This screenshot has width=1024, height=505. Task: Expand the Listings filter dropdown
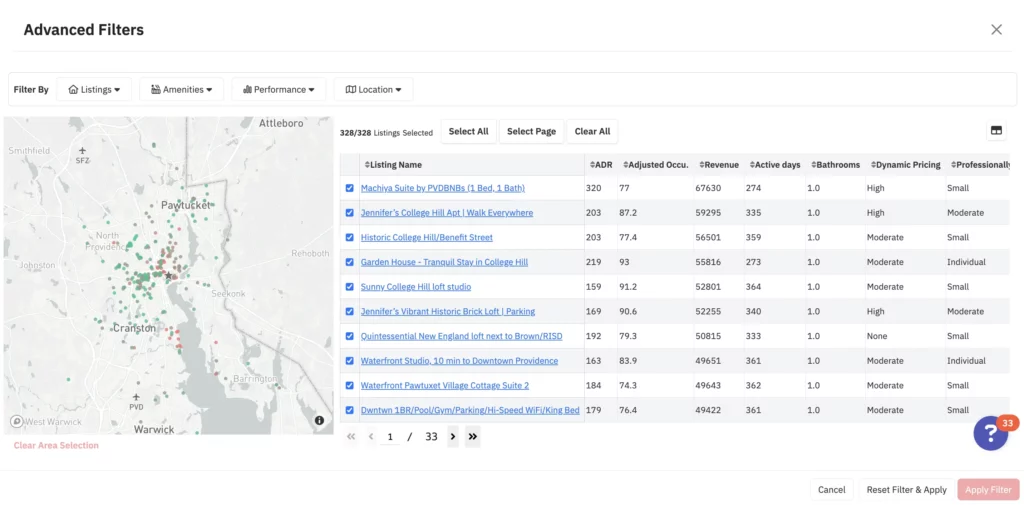[94, 90]
